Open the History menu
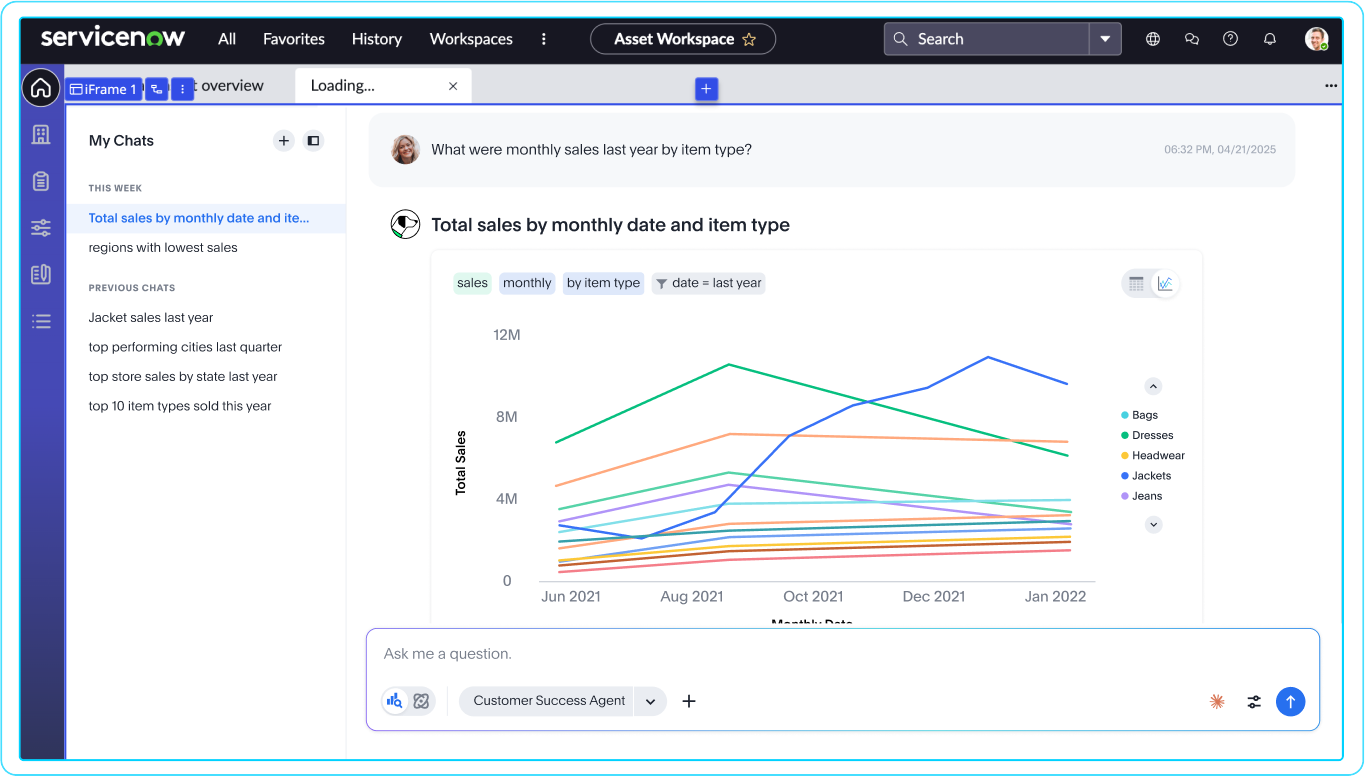Viewport: 1365px width, 776px height. [377, 39]
